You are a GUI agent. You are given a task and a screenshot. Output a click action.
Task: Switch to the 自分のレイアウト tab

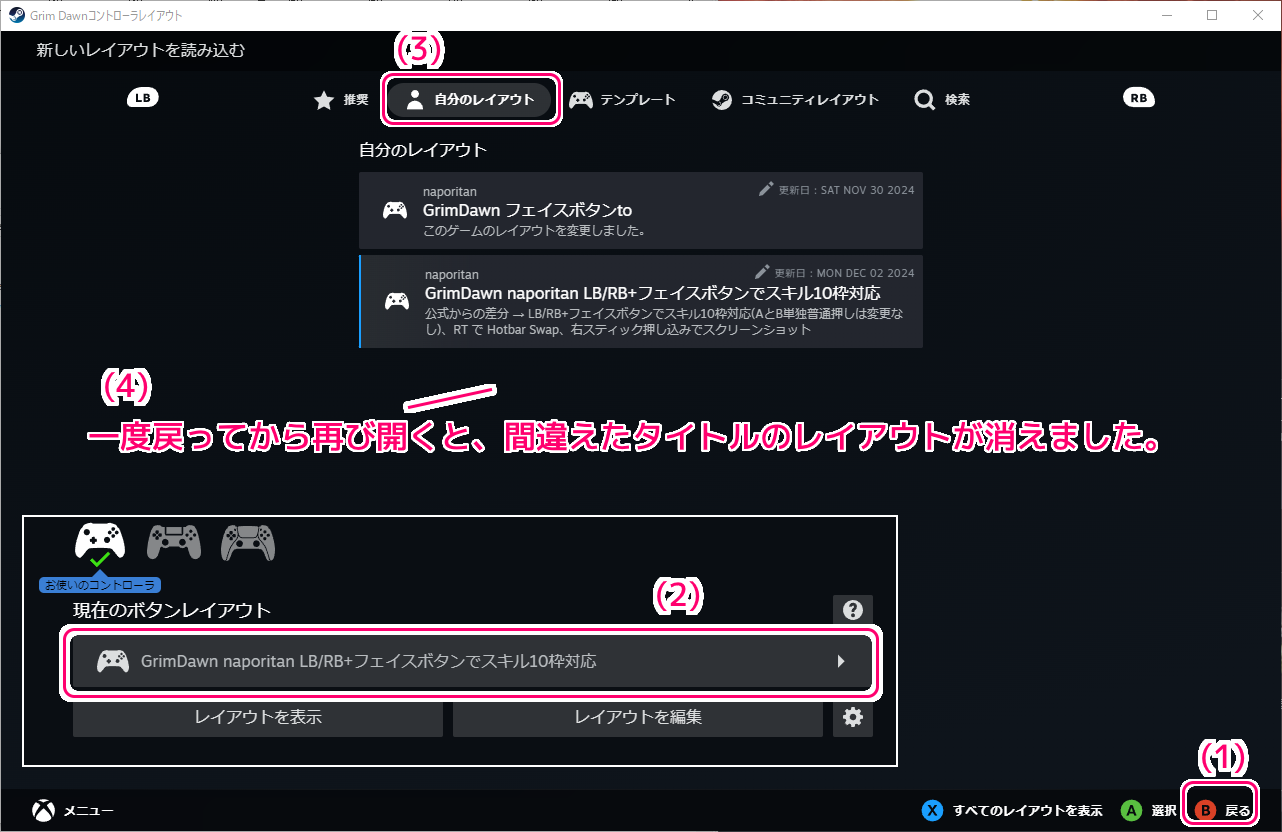(471, 100)
